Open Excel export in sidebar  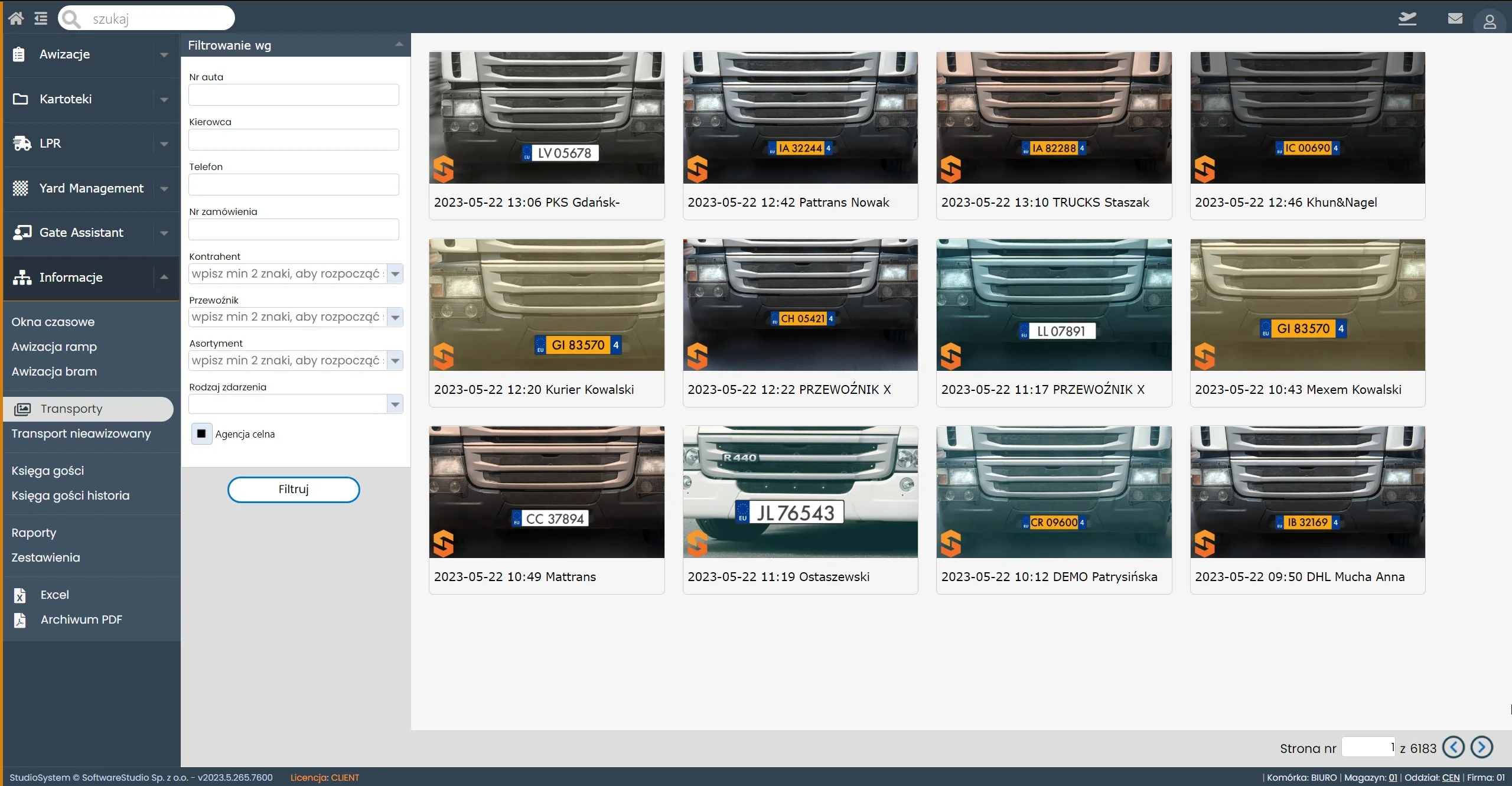pos(54,595)
